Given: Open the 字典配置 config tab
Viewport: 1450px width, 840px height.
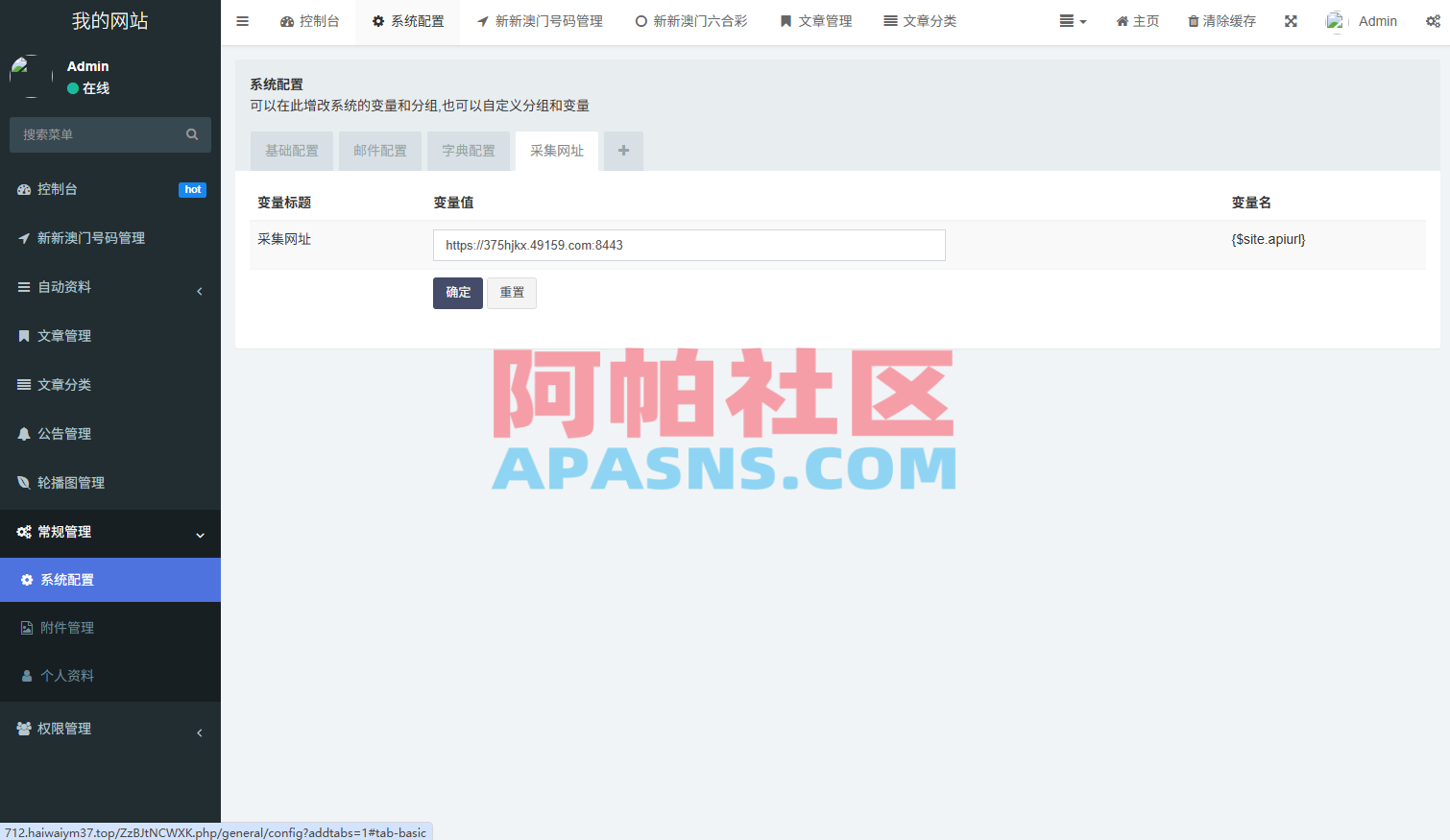Looking at the screenshot, I should pos(469,151).
